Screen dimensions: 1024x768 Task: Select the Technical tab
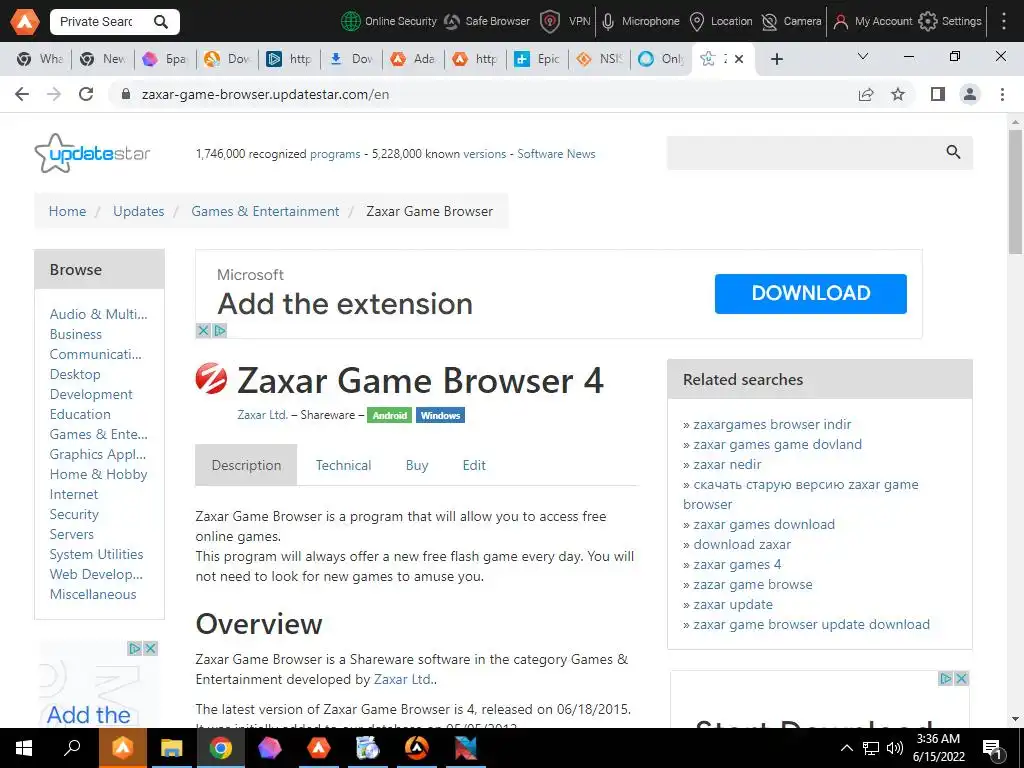[x=344, y=465]
